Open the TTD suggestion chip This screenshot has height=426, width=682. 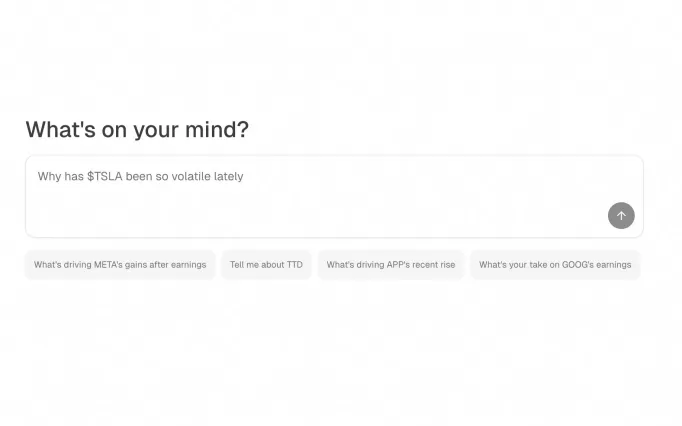[266, 265]
